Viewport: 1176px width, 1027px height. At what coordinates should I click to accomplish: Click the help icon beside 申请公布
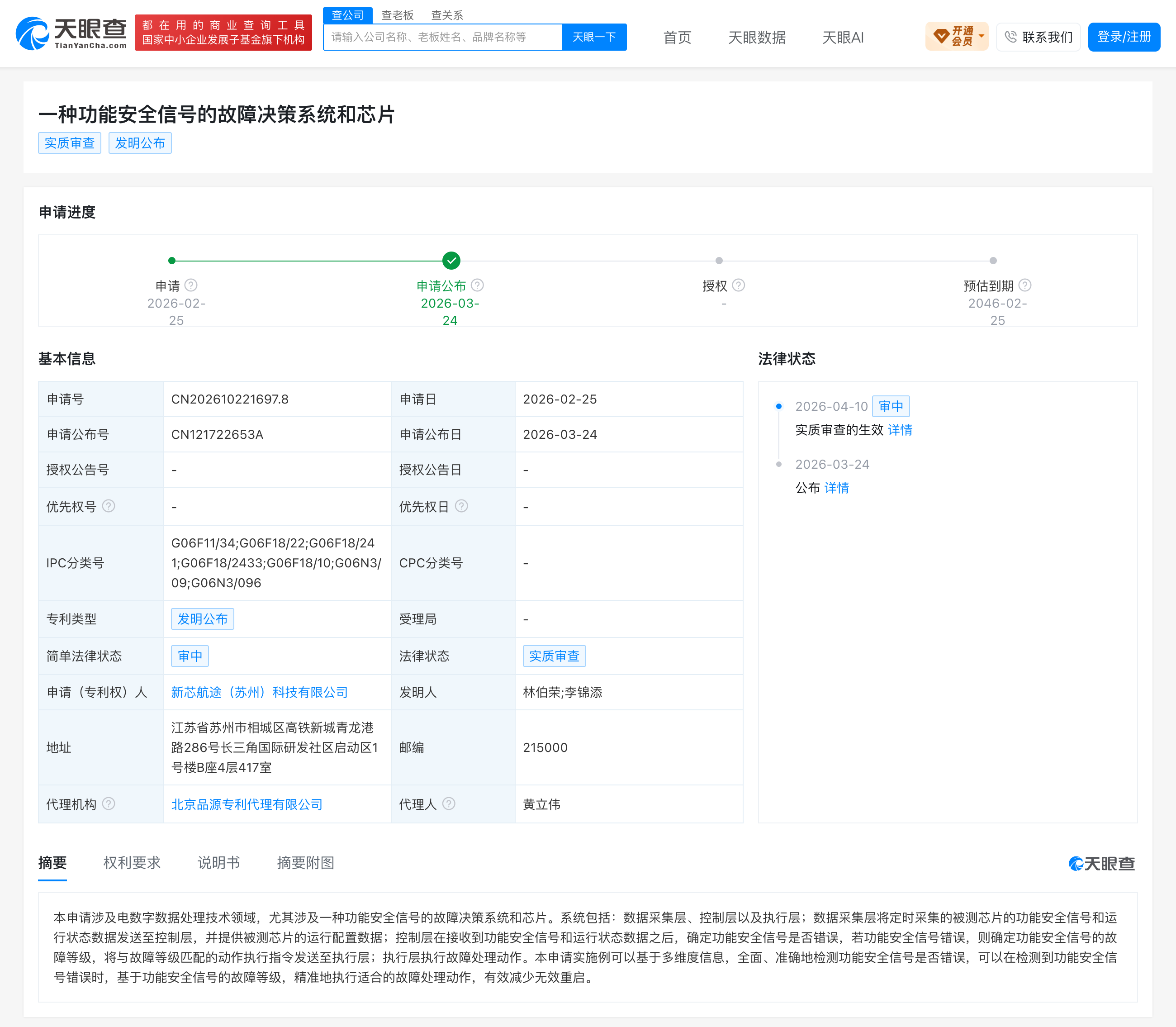[x=478, y=285]
